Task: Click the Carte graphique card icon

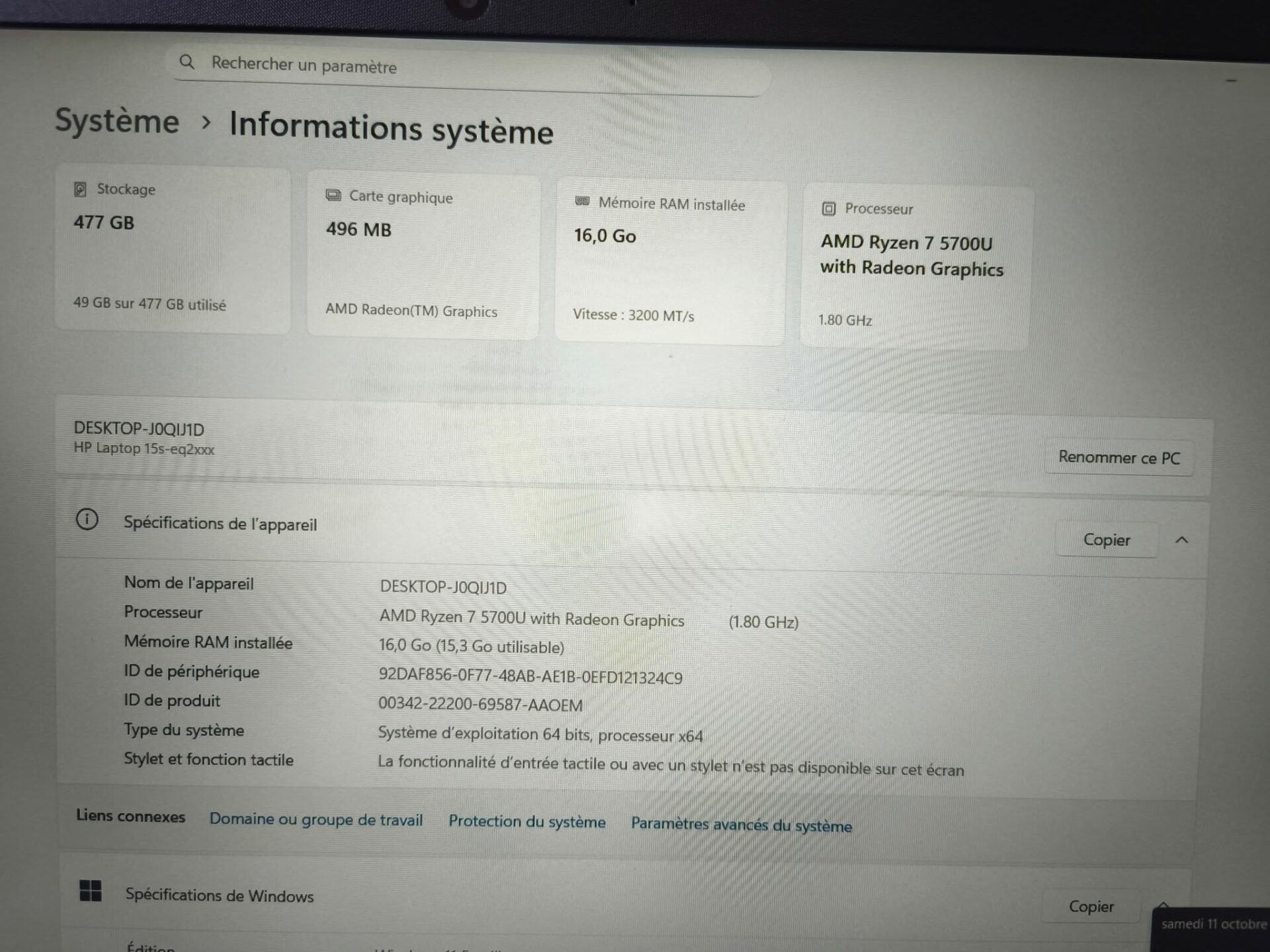Action: coord(333,195)
